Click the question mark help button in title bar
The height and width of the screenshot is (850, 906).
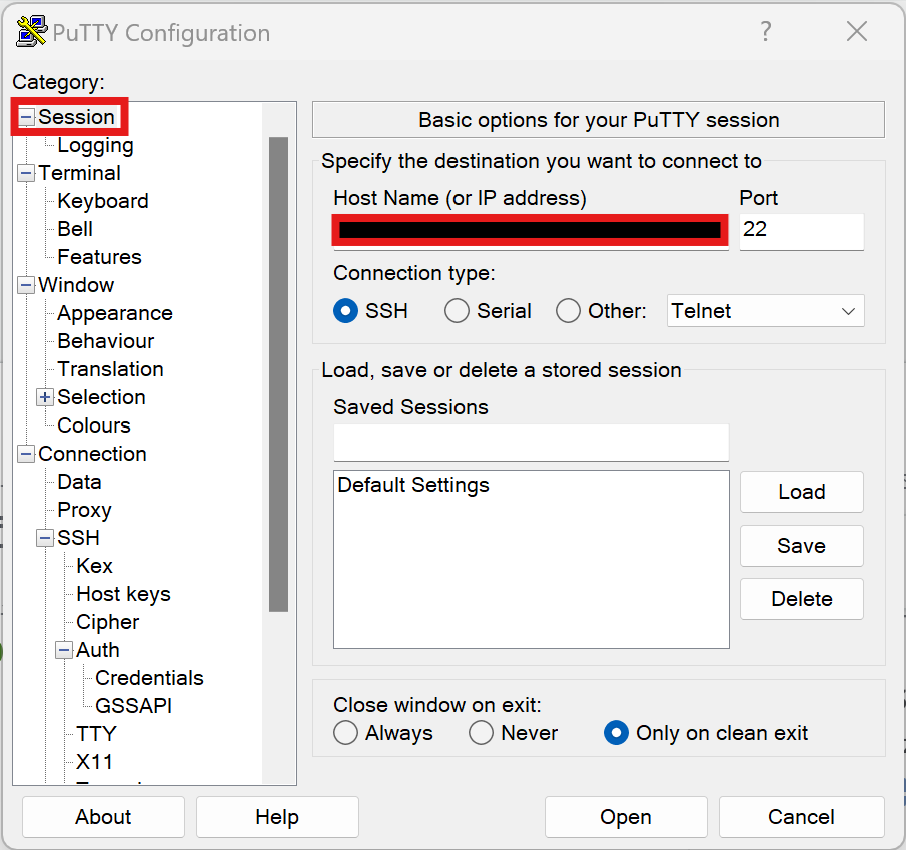point(766,31)
